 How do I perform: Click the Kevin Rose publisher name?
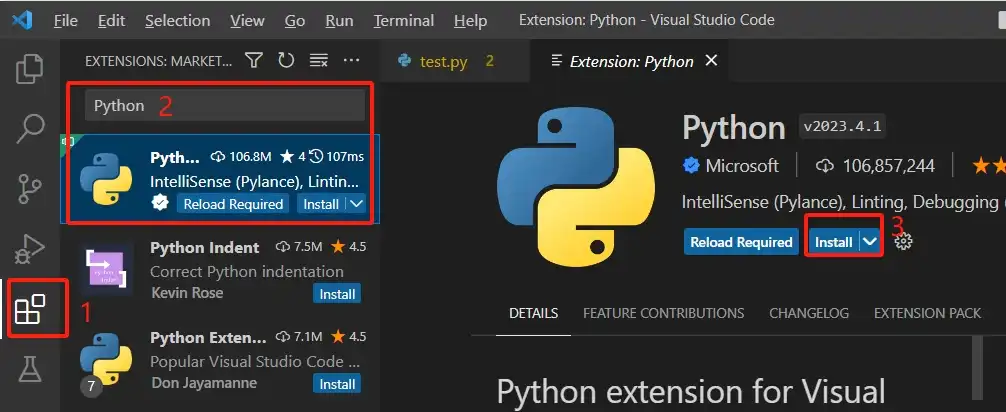(x=187, y=293)
